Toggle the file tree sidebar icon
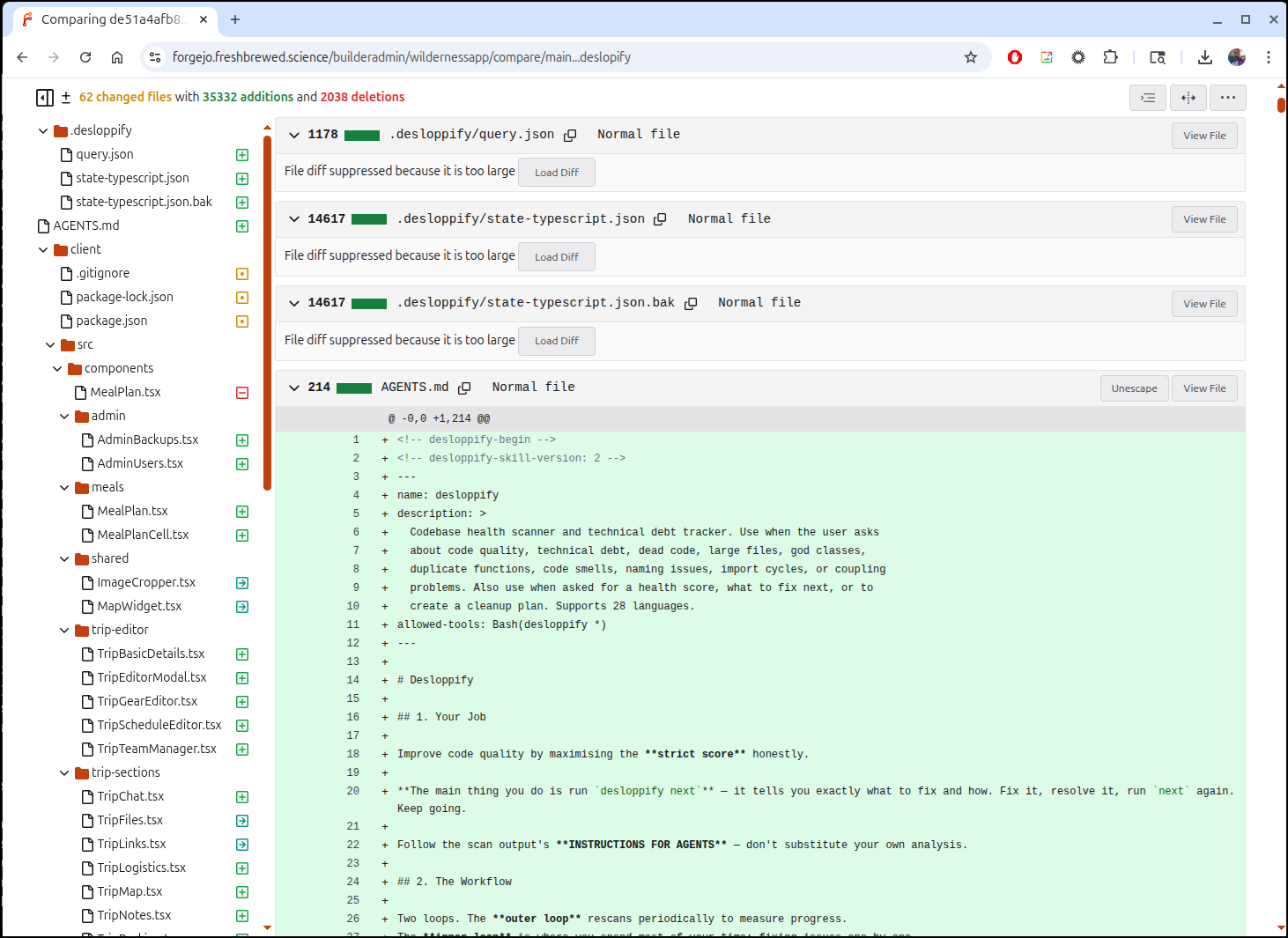 pyautogui.click(x=44, y=98)
